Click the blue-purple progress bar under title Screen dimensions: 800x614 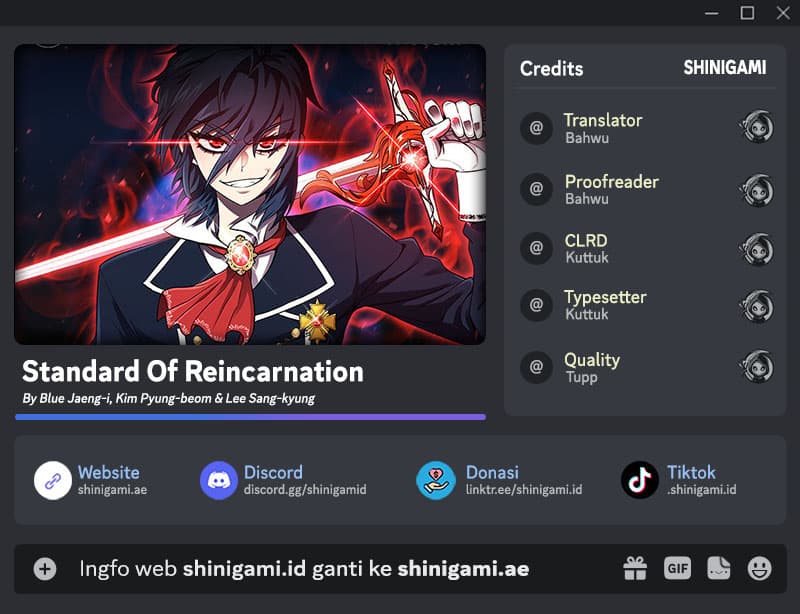(x=251, y=417)
